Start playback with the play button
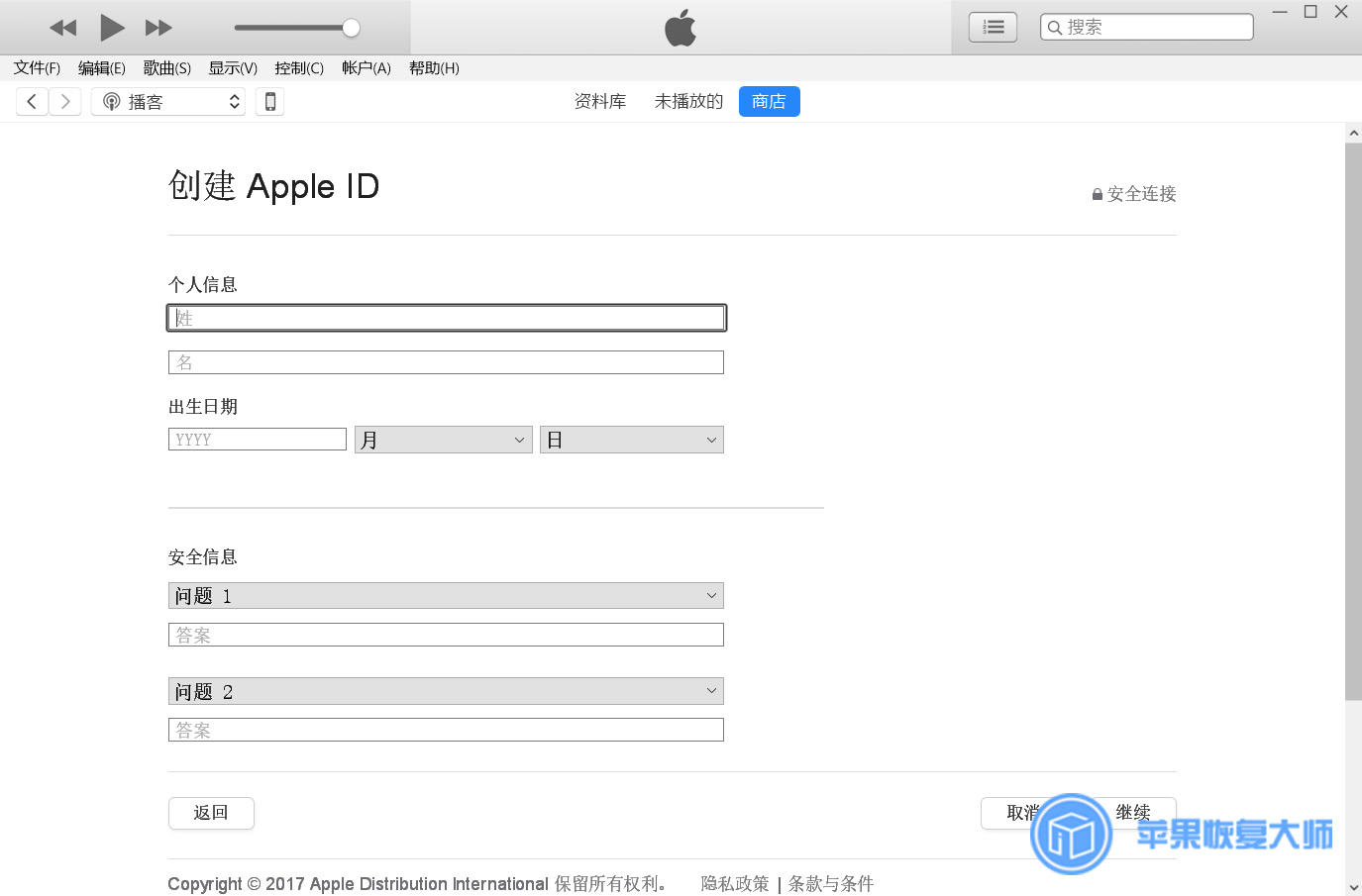 tap(112, 28)
